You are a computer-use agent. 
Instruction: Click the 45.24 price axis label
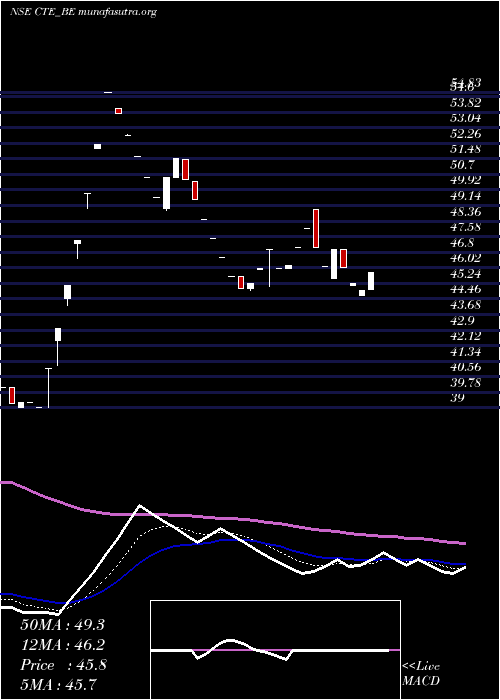click(466, 274)
